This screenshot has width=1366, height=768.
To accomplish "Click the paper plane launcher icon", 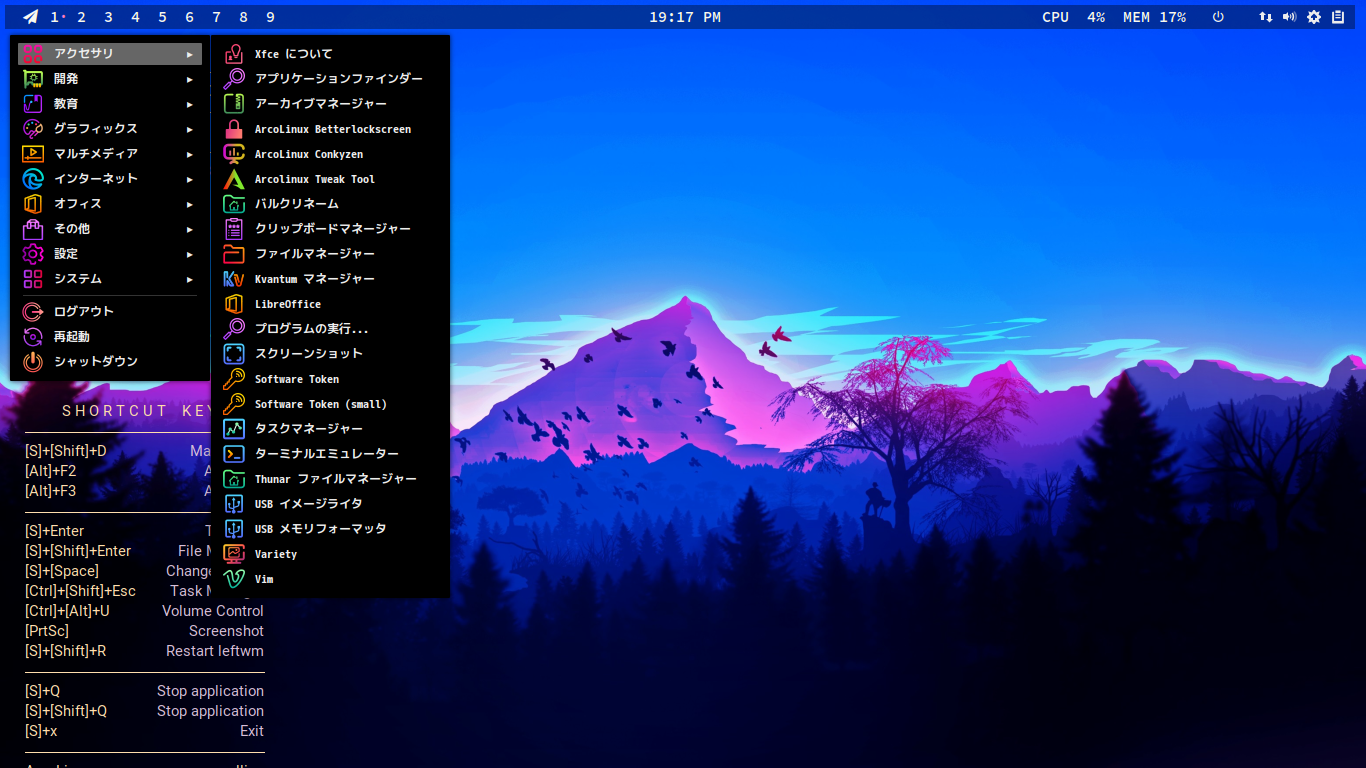I will pos(31,17).
